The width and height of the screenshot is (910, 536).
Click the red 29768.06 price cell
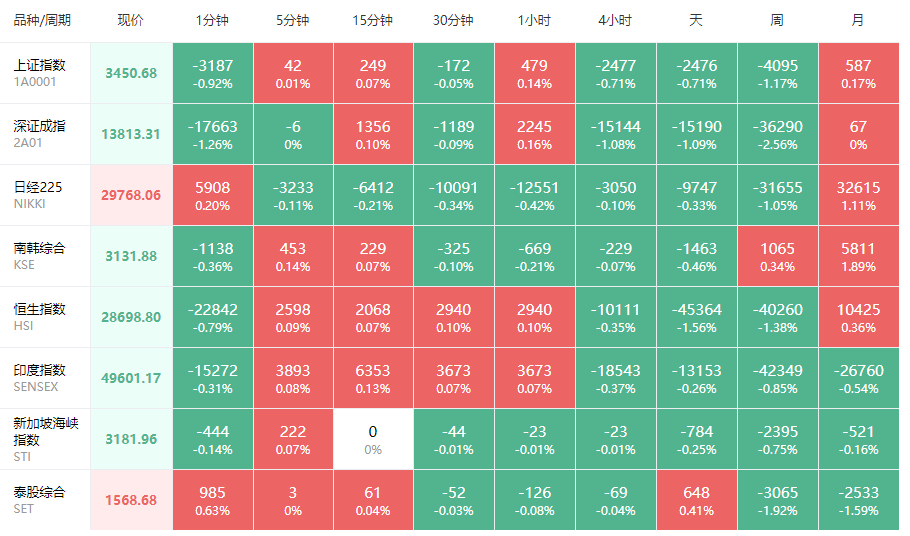tap(131, 195)
